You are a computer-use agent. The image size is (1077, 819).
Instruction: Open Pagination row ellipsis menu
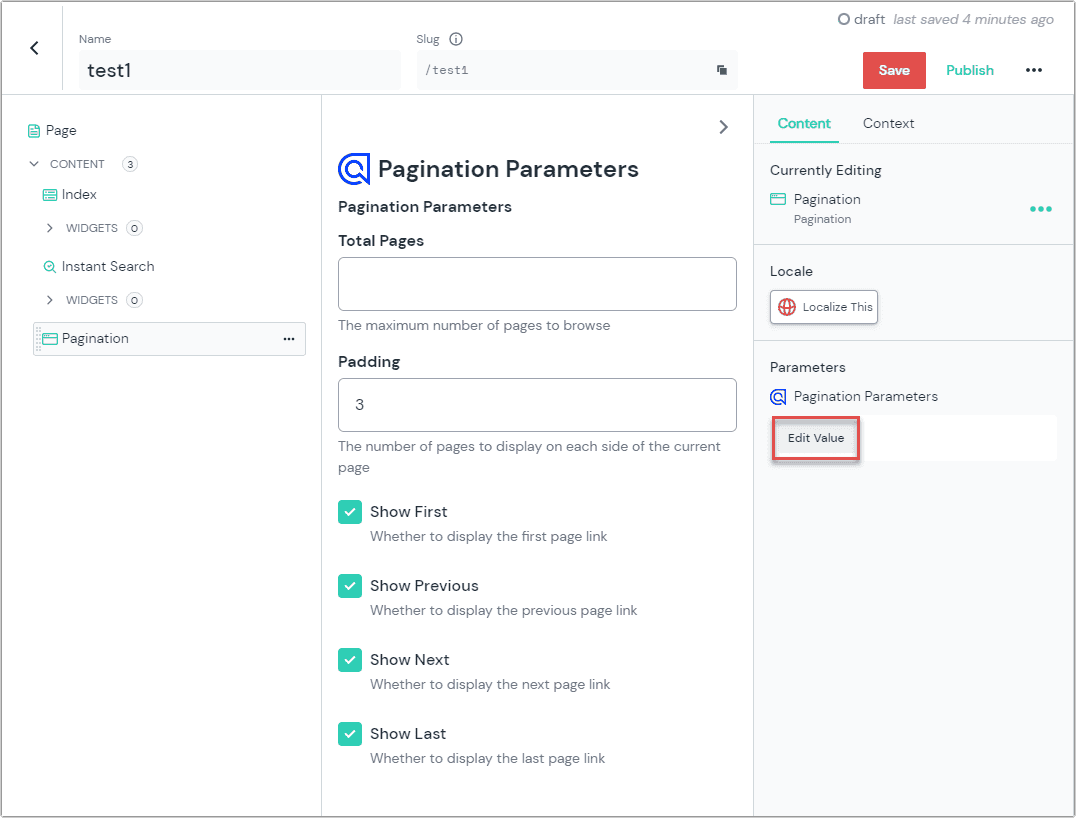pyautogui.click(x=289, y=339)
